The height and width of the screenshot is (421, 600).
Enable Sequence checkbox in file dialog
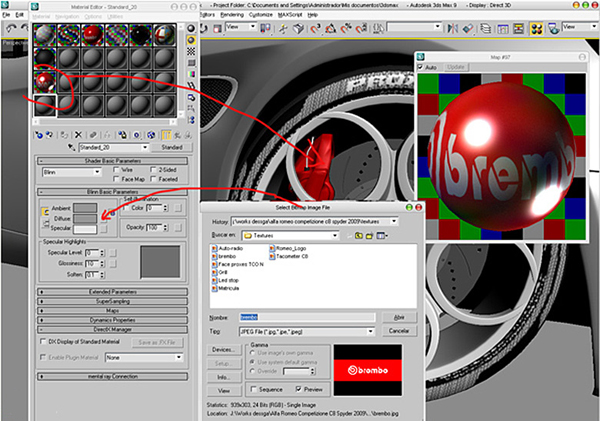[253, 389]
